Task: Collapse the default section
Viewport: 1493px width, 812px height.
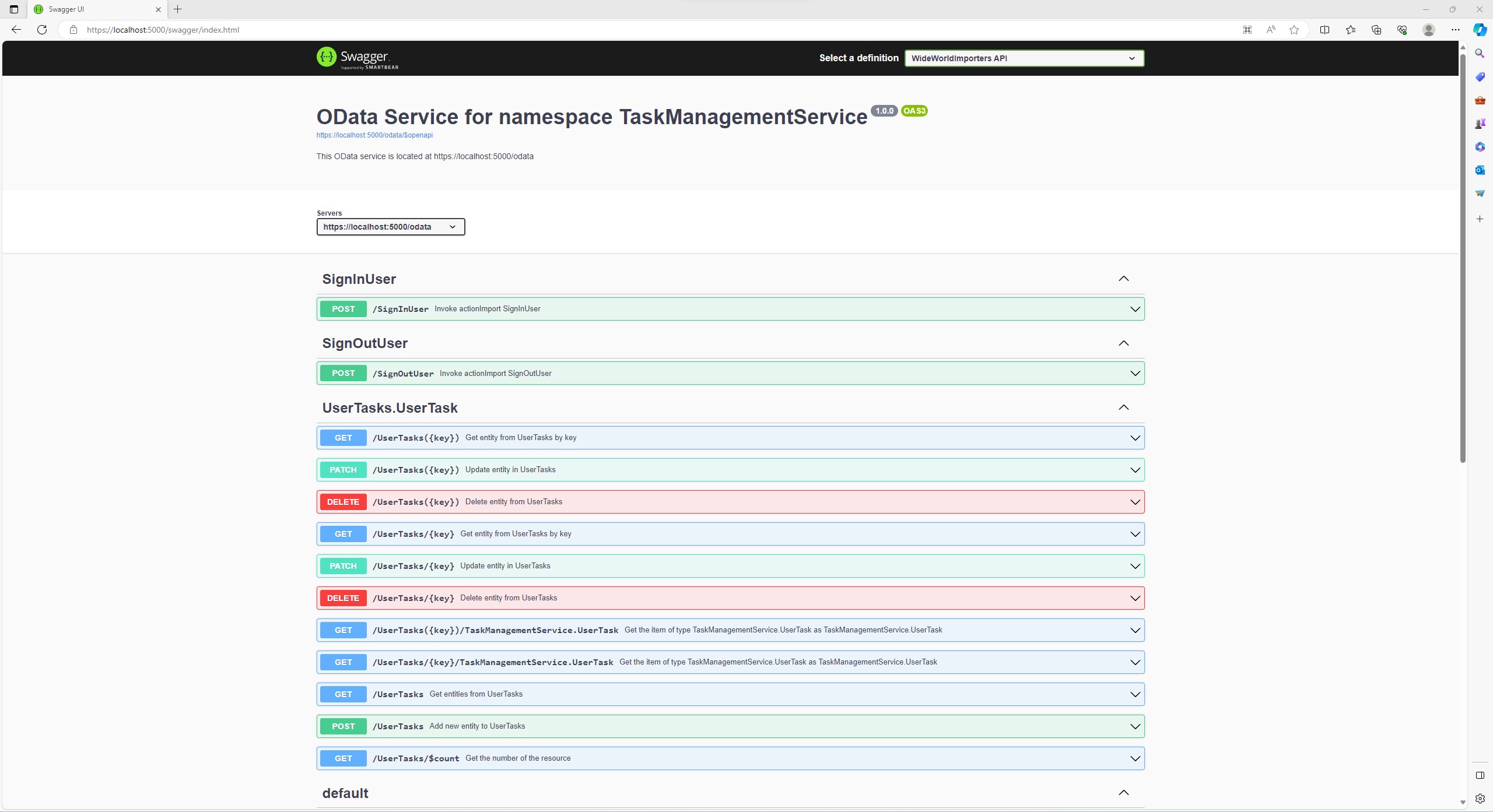Action: coord(1124,793)
